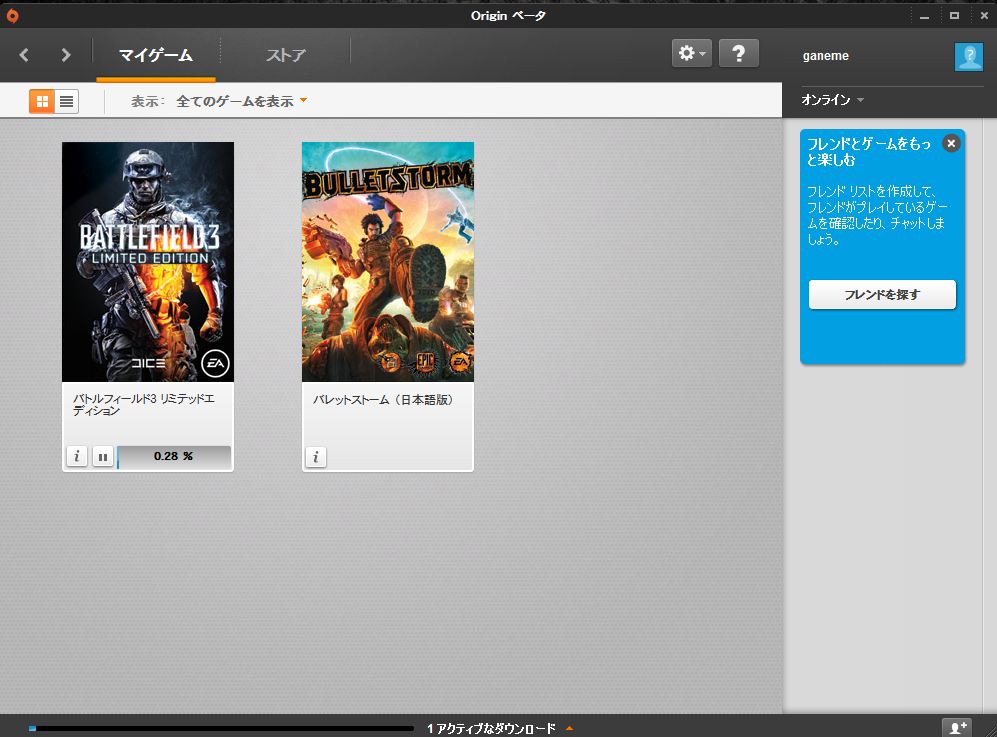The width and height of the screenshot is (997, 737).
Task: Show info for Battlefield 3 Limited Edition
Action: coord(77,456)
